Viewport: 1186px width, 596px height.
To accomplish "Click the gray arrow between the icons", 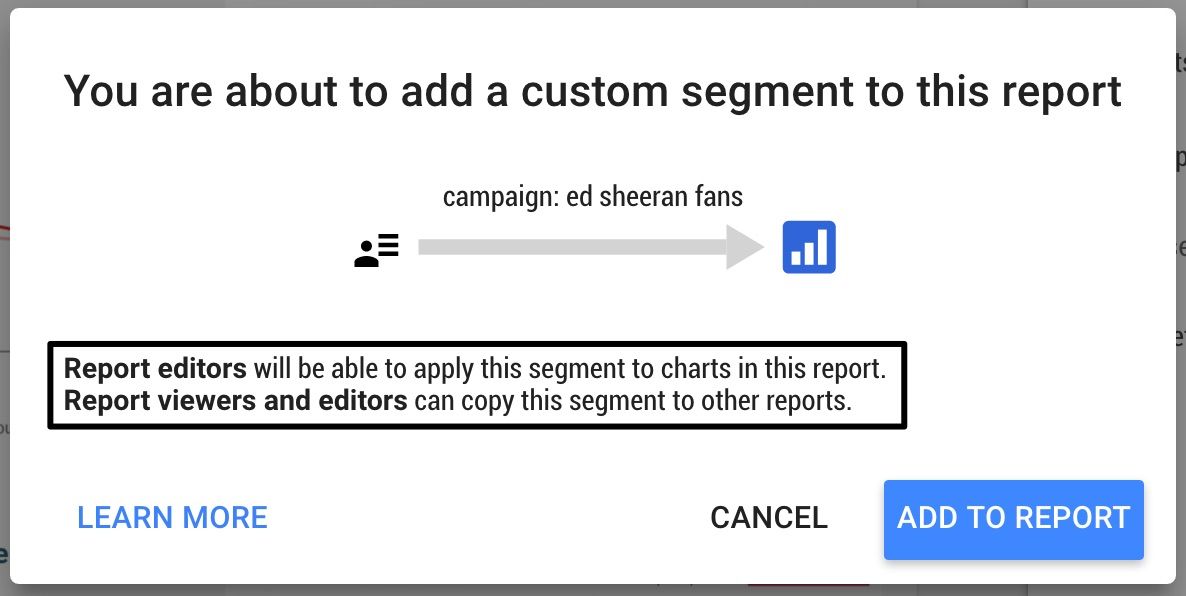I will (591, 247).
